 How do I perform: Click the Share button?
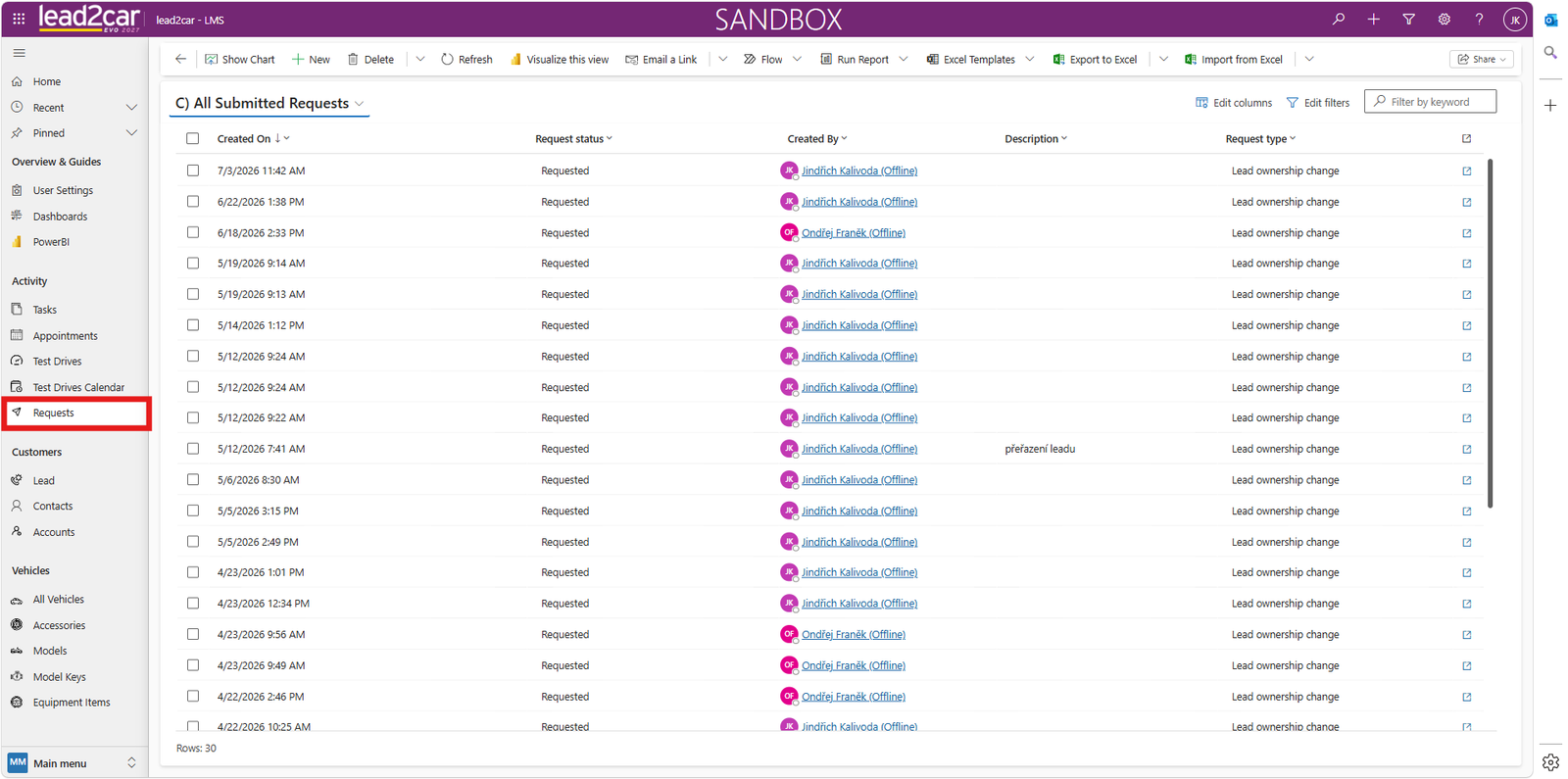coord(1482,60)
